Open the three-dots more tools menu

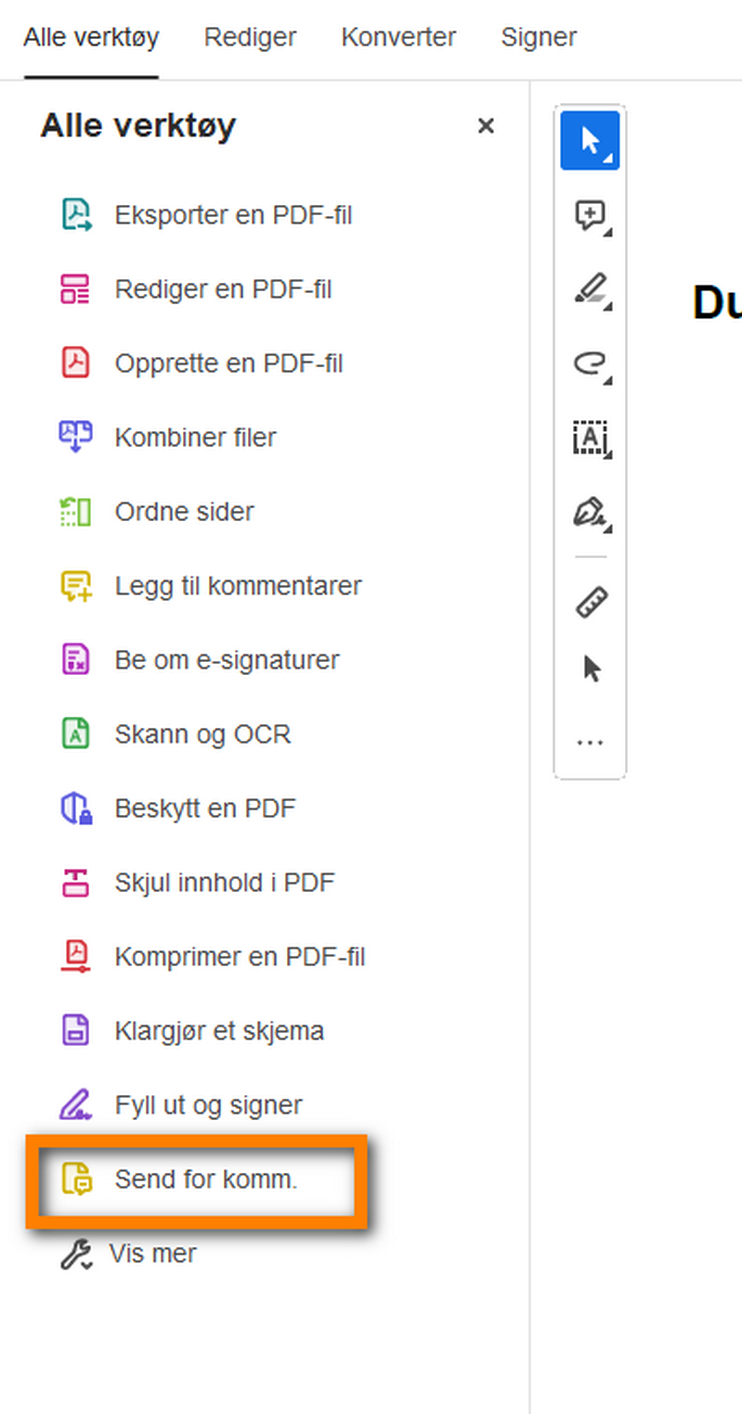pos(590,743)
